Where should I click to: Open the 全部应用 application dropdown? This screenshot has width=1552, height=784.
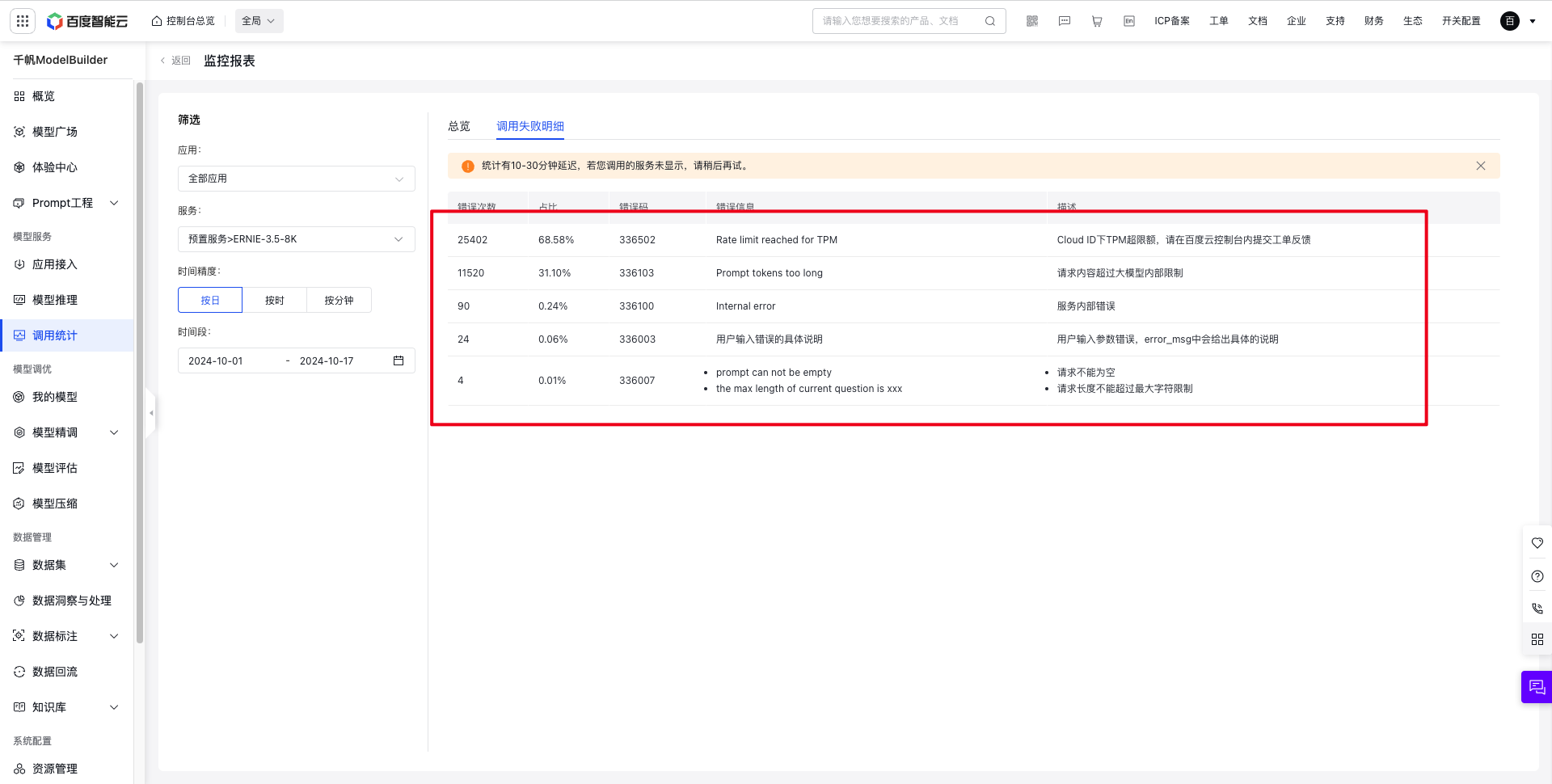pyautogui.click(x=297, y=179)
